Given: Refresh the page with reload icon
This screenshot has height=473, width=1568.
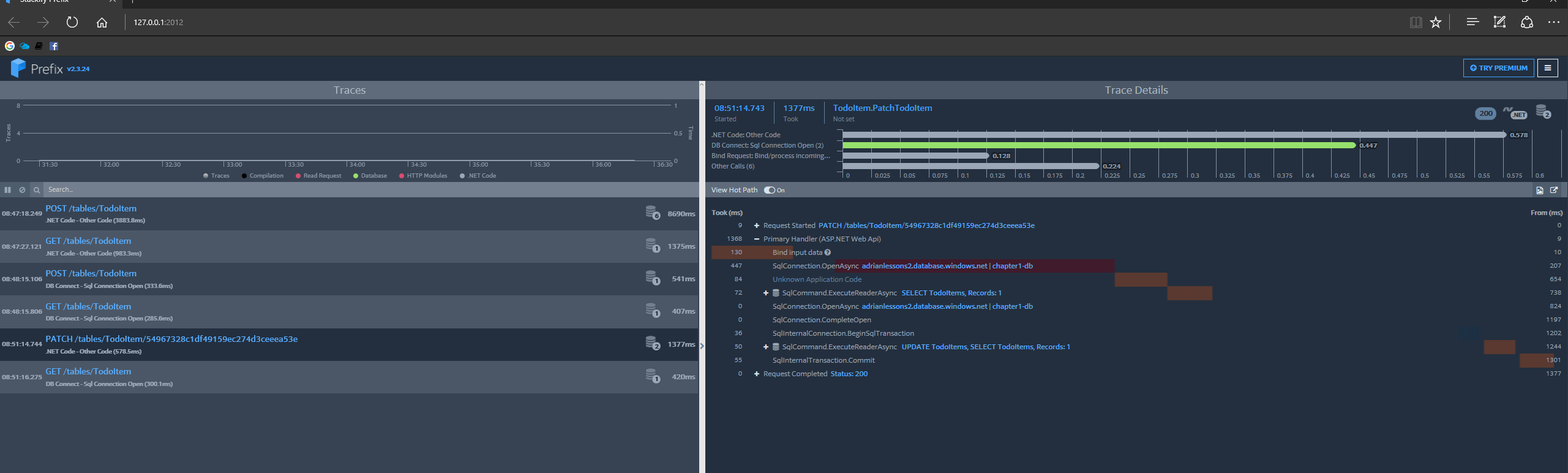Looking at the screenshot, I should click(72, 22).
